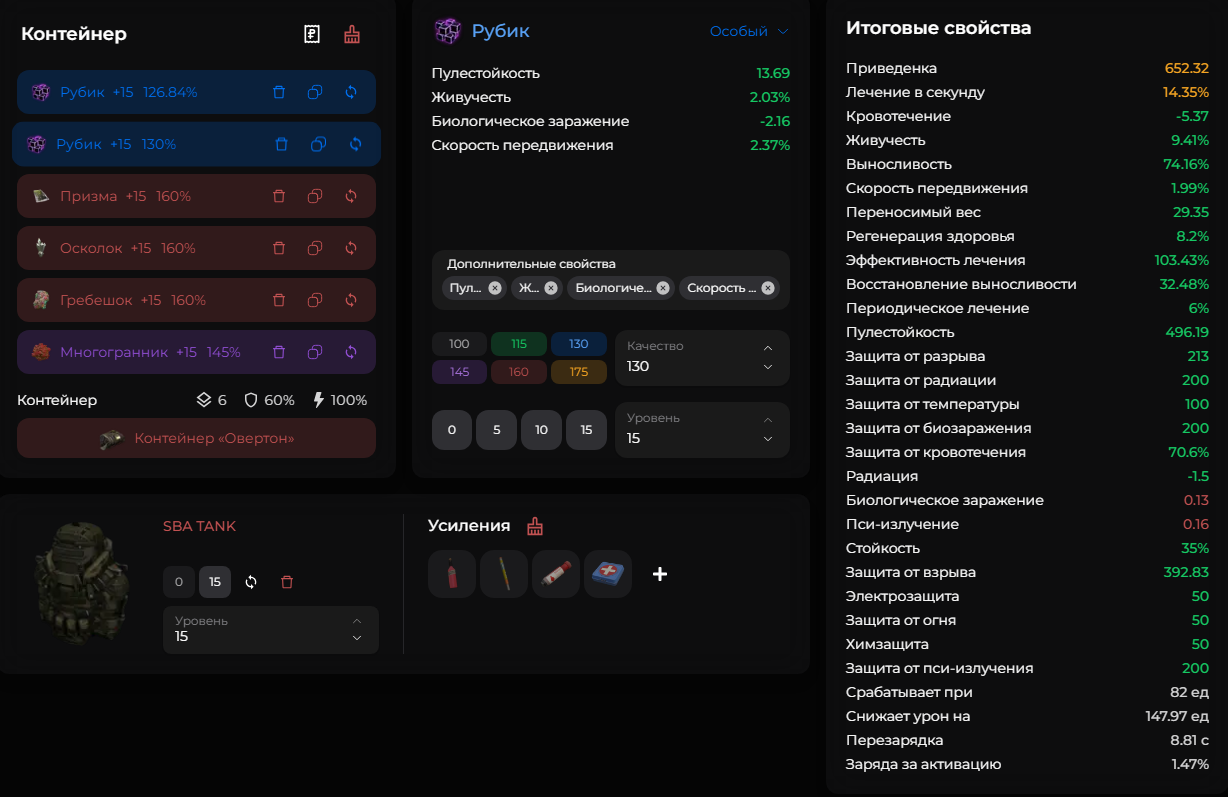Image resolution: width=1228 pixels, height=797 pixels.
Task: Set SBA TANK level to 0
Action: click(178, 582)
